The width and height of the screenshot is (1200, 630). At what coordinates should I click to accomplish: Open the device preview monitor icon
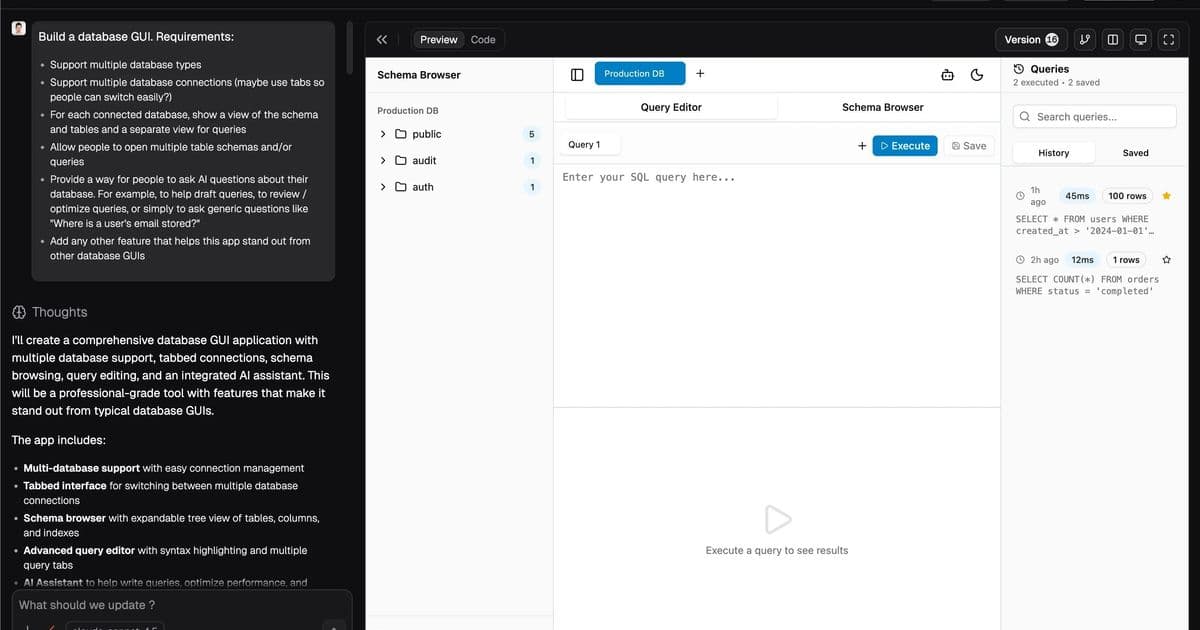coord(1140,39)
